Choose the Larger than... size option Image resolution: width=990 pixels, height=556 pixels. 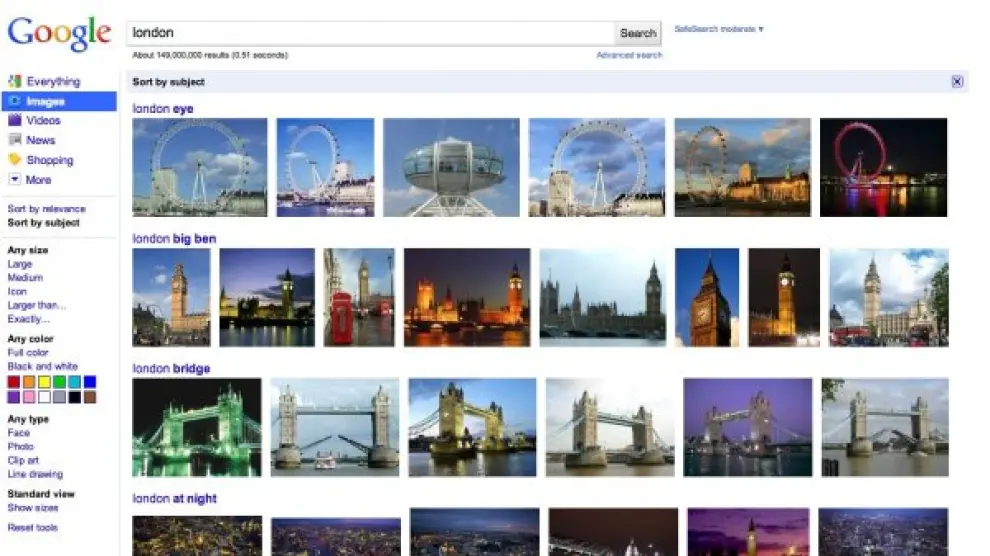click(36, 305)
